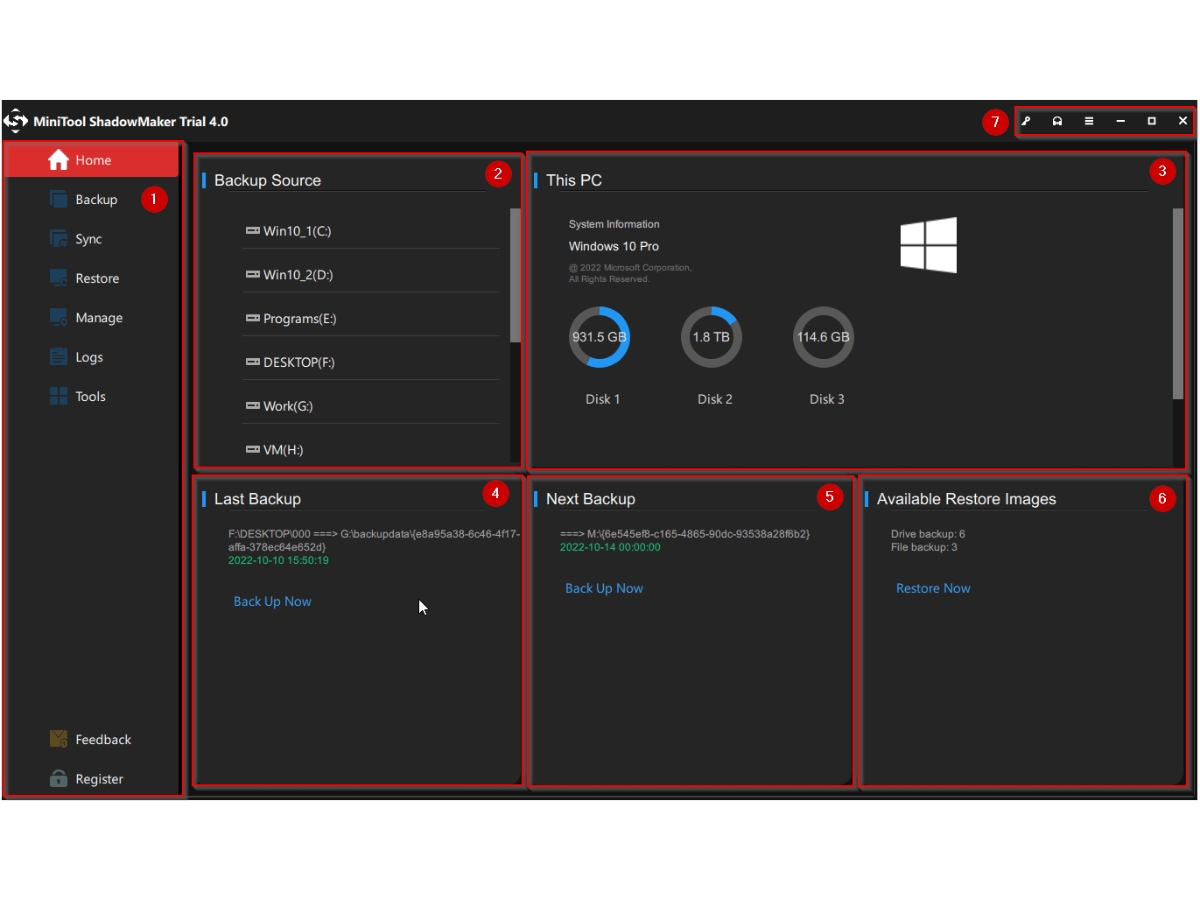Click the Logs icon in the sidebar
The height and width of the screenshot is (900, 1200).
(x=59, y=357)
